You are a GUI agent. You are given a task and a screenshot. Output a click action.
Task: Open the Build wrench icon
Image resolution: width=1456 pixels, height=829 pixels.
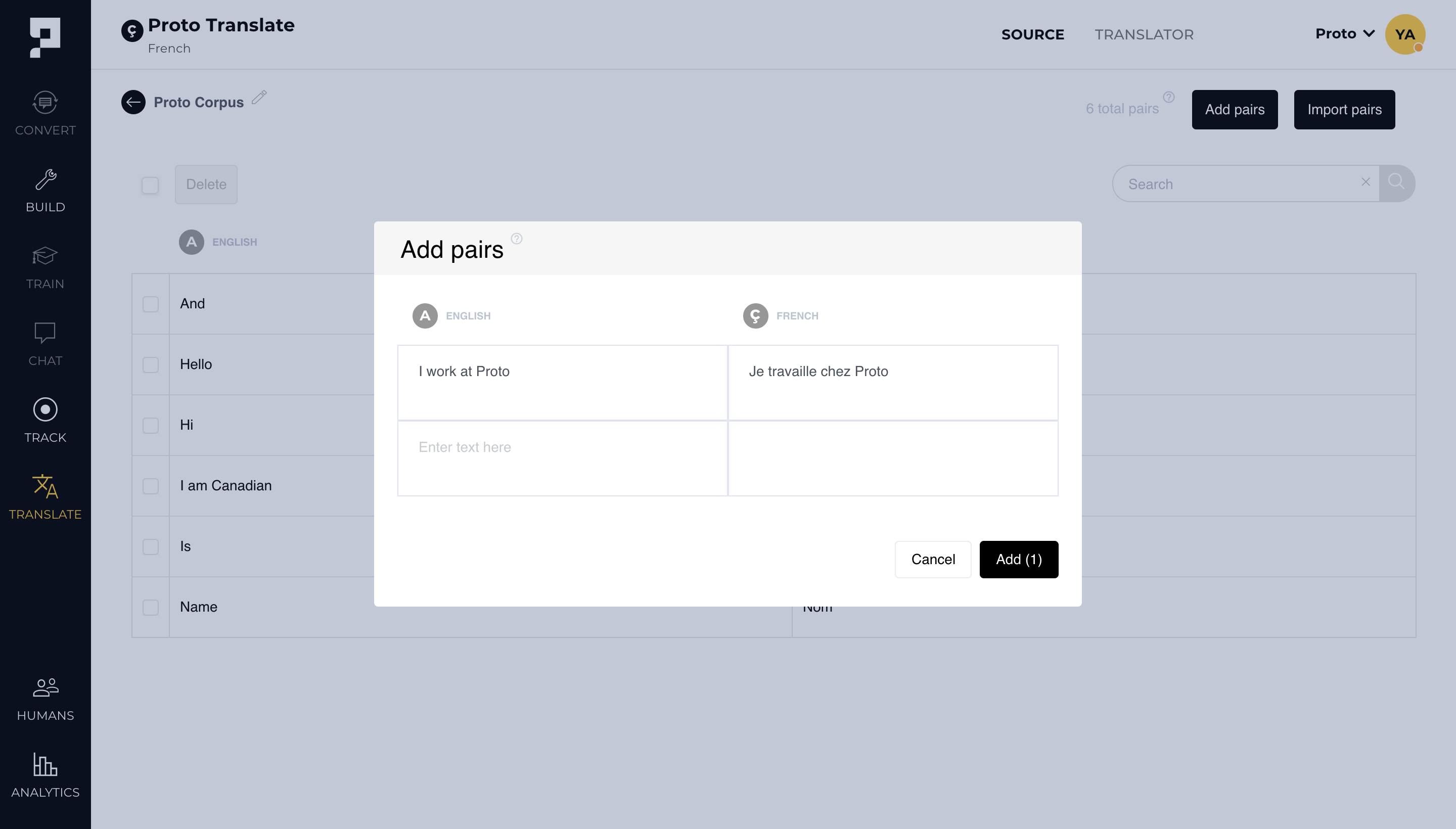[x=45, y=180]
